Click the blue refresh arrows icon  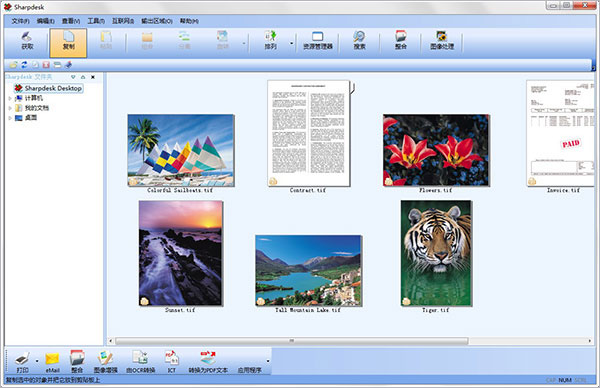tap(24, 65)
